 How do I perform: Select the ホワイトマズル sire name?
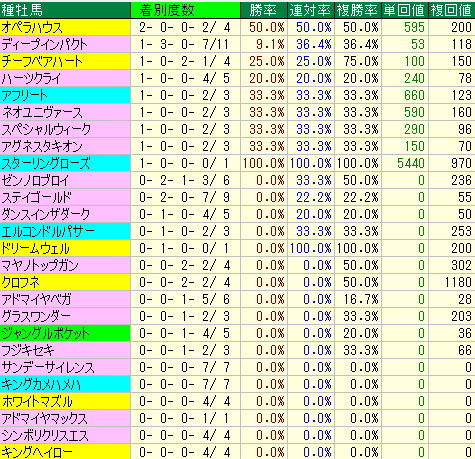[65, 401]
